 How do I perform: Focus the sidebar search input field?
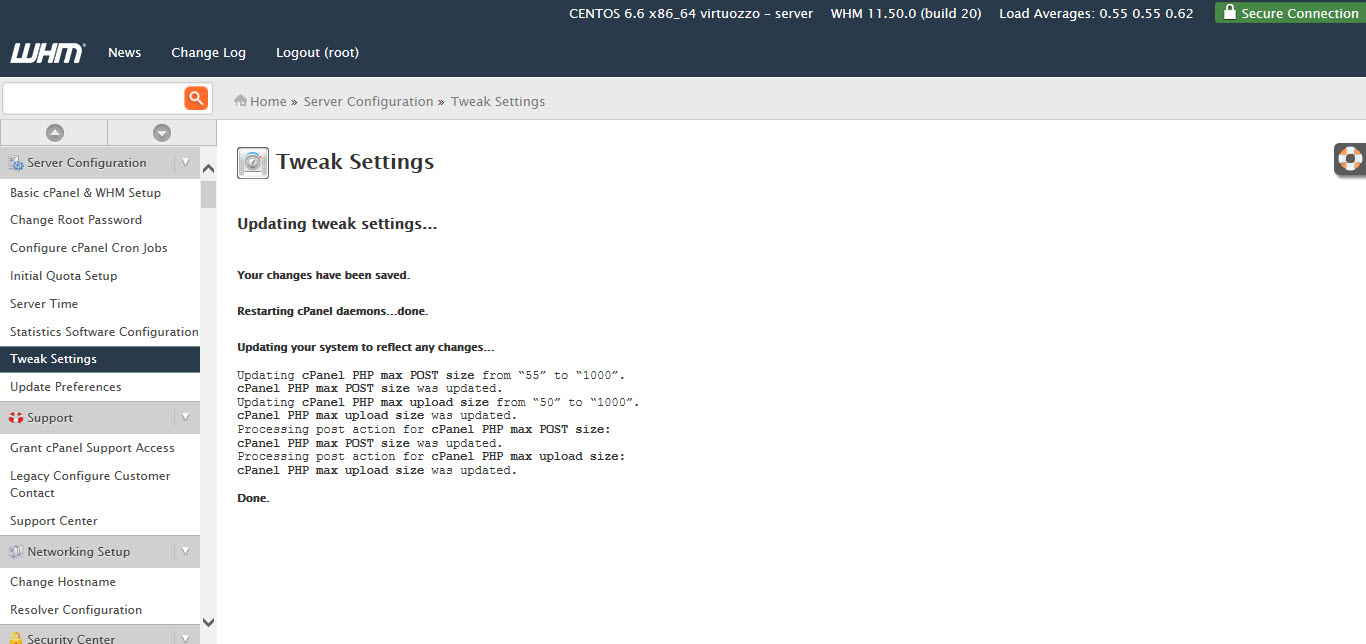93,98
